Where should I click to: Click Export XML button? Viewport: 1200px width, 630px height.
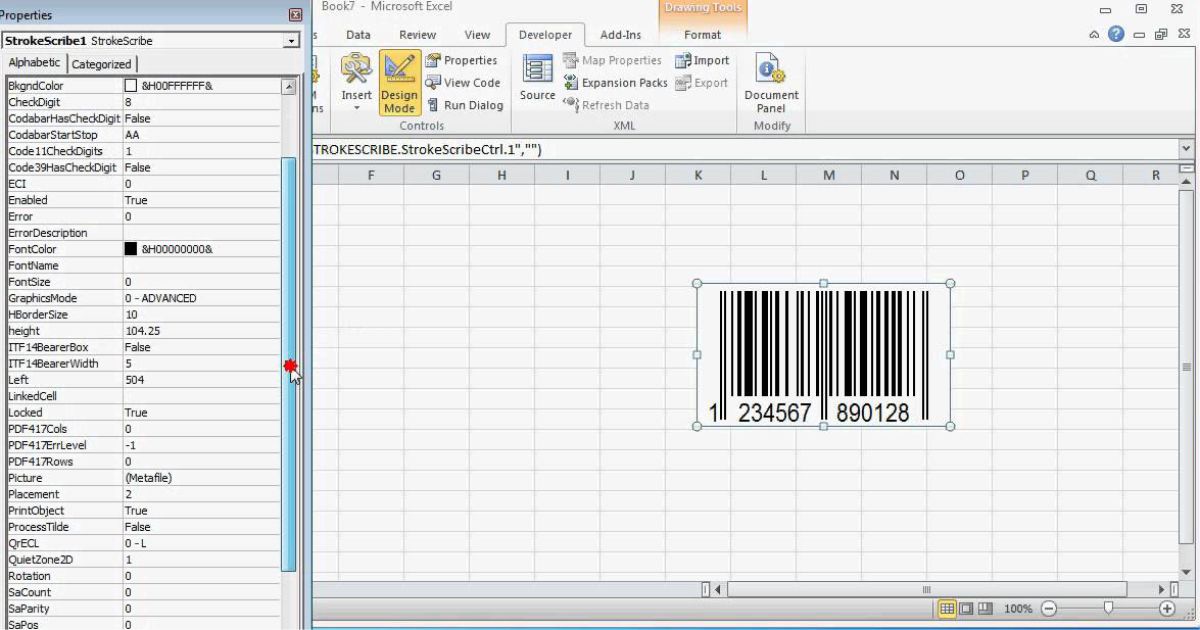coord(702,83)
